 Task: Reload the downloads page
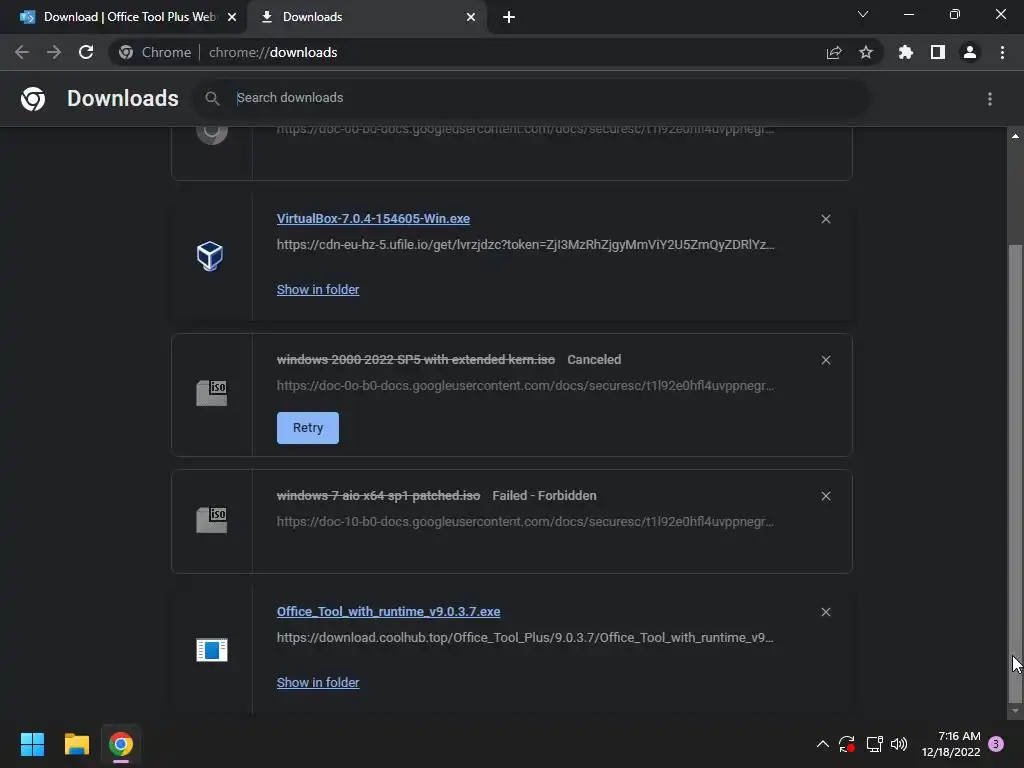[x=86, y=52]
